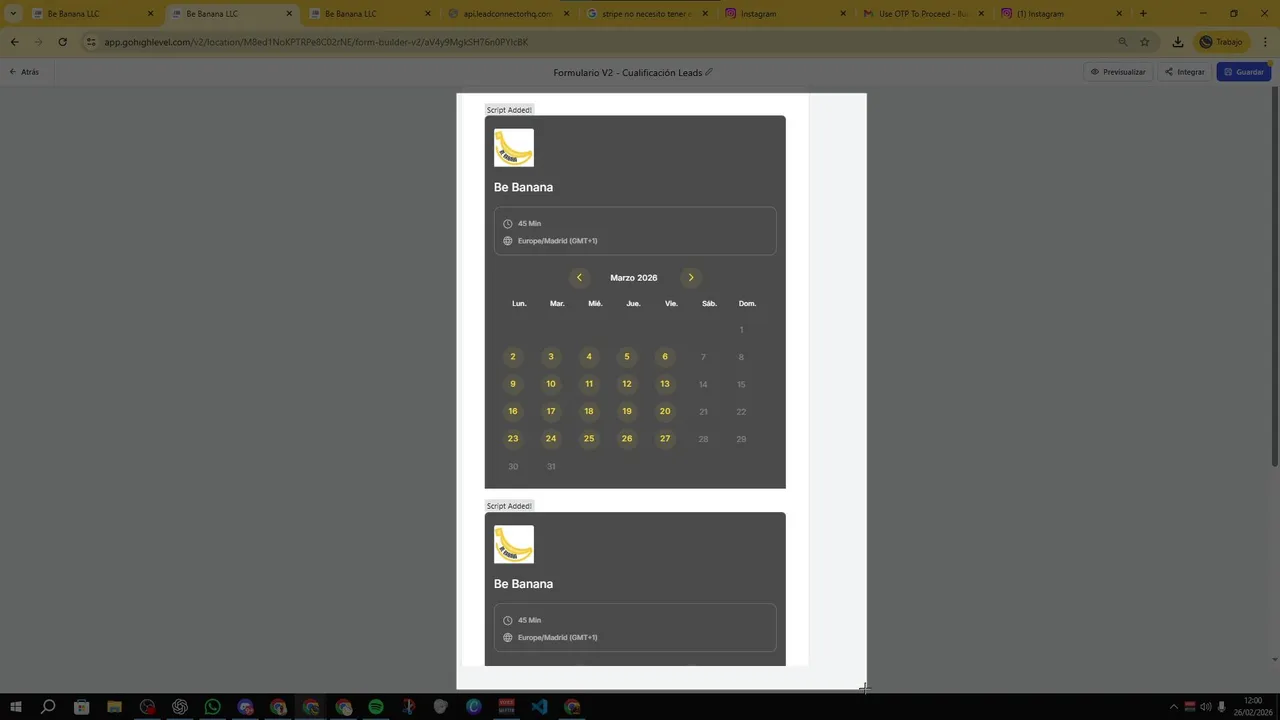
Task: Select March 25 on the calendar
Action: click(589, 439)
